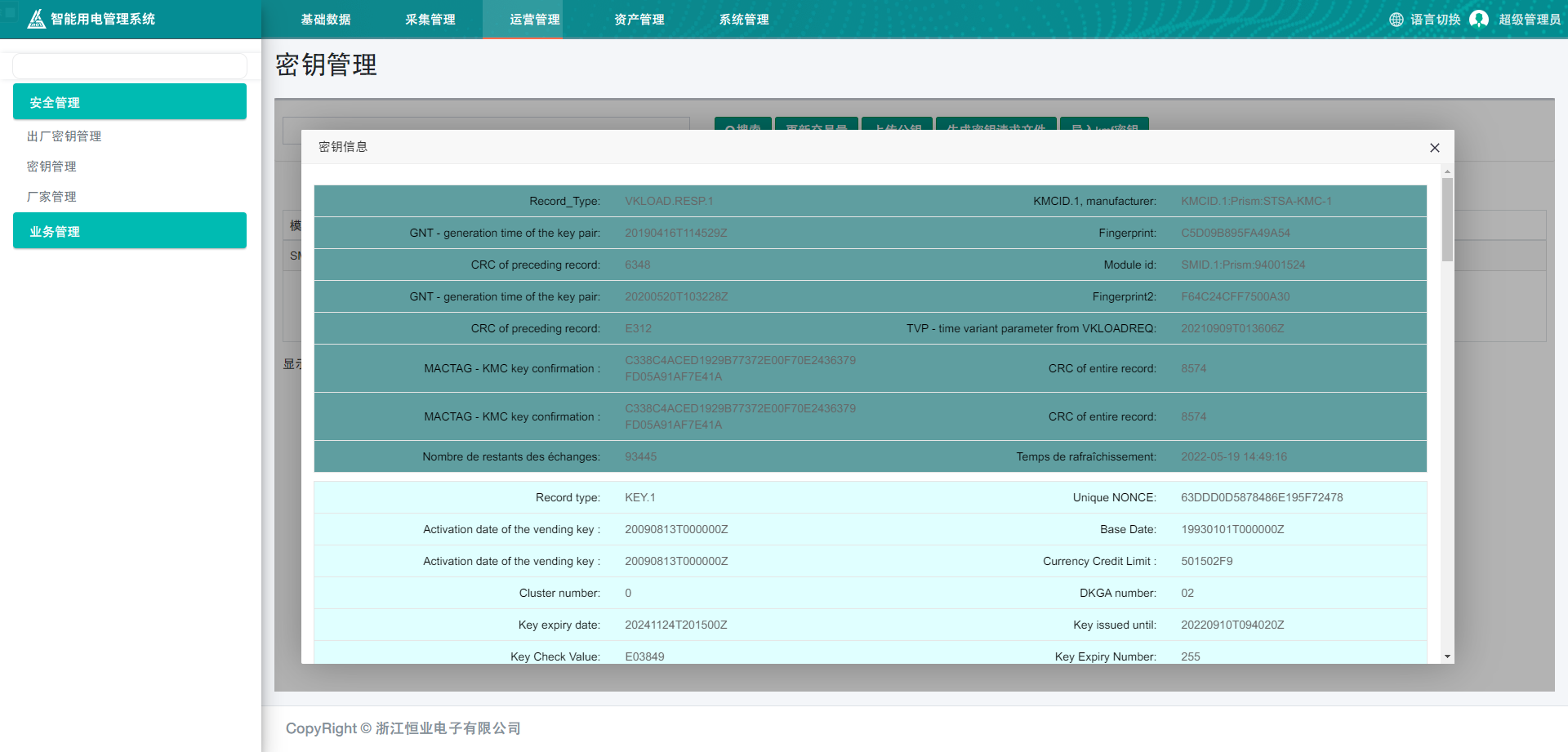Click the dialog vertical scrollbar thumb
Screen dimensions: 1568x752
[x=1447, y=220]
